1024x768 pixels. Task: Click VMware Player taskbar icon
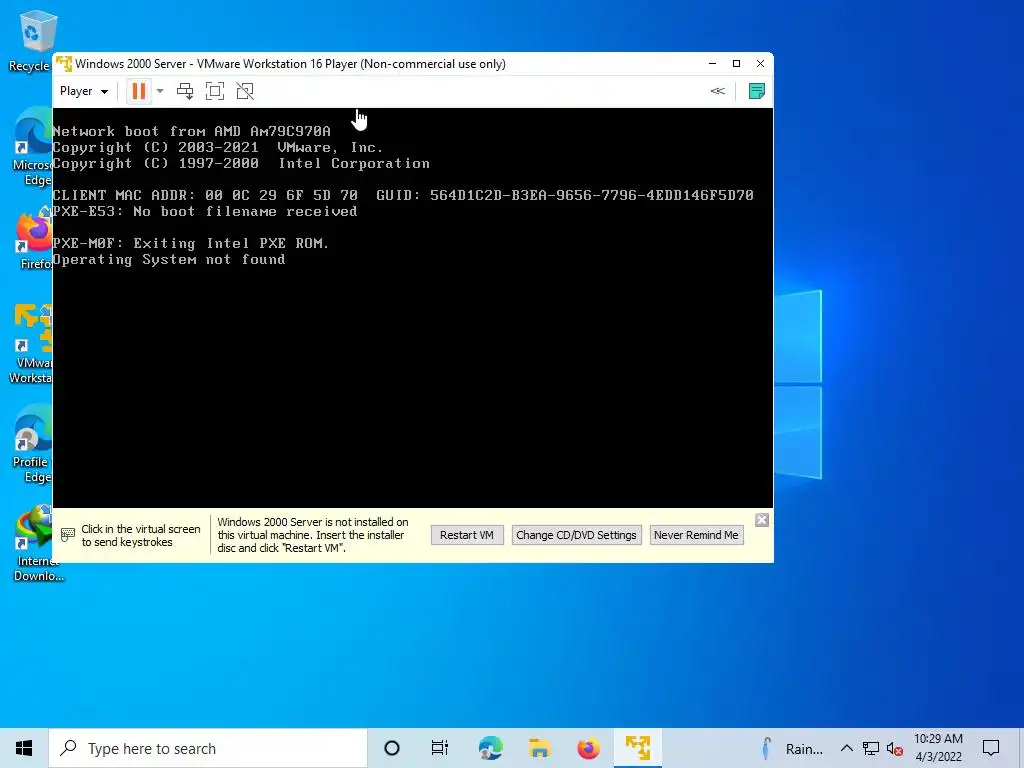[637, 748]
